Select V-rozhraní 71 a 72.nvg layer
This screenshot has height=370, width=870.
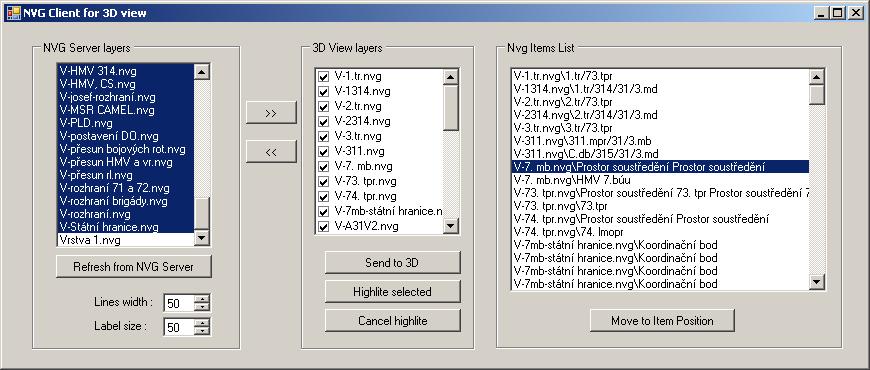126,188
